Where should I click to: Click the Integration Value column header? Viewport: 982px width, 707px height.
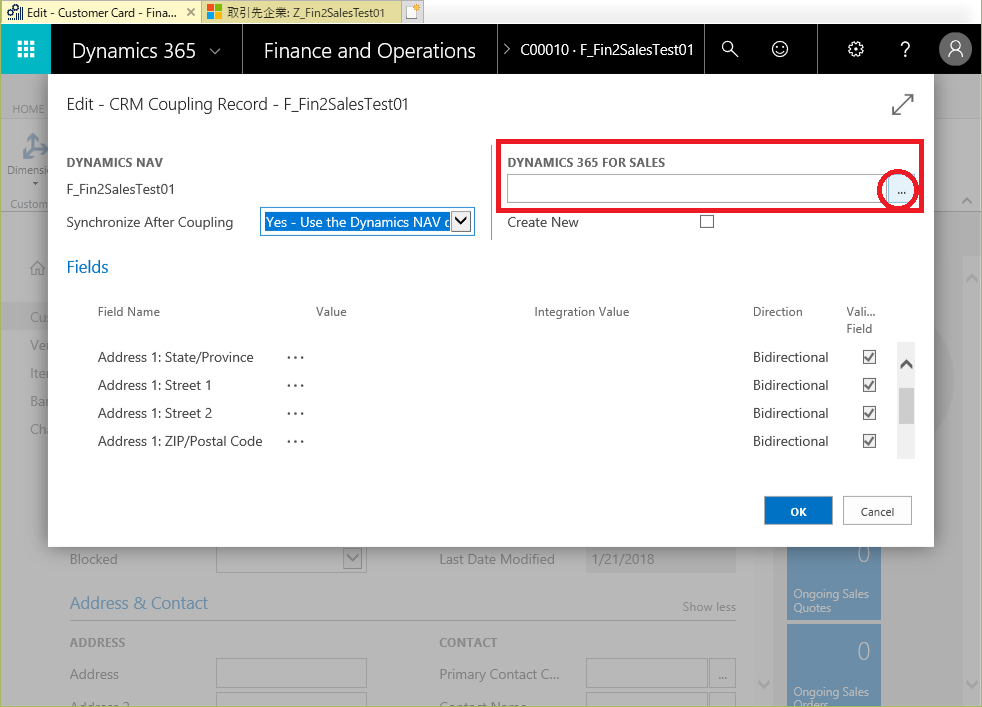coord(581,312)
